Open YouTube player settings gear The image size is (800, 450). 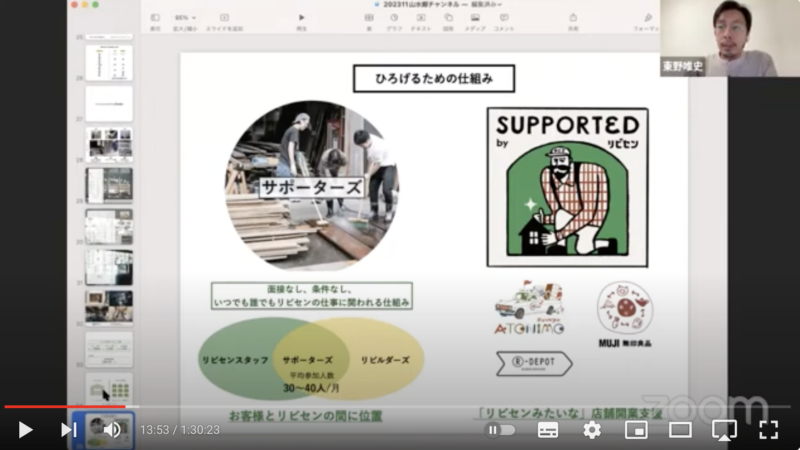tap(592, 430)
